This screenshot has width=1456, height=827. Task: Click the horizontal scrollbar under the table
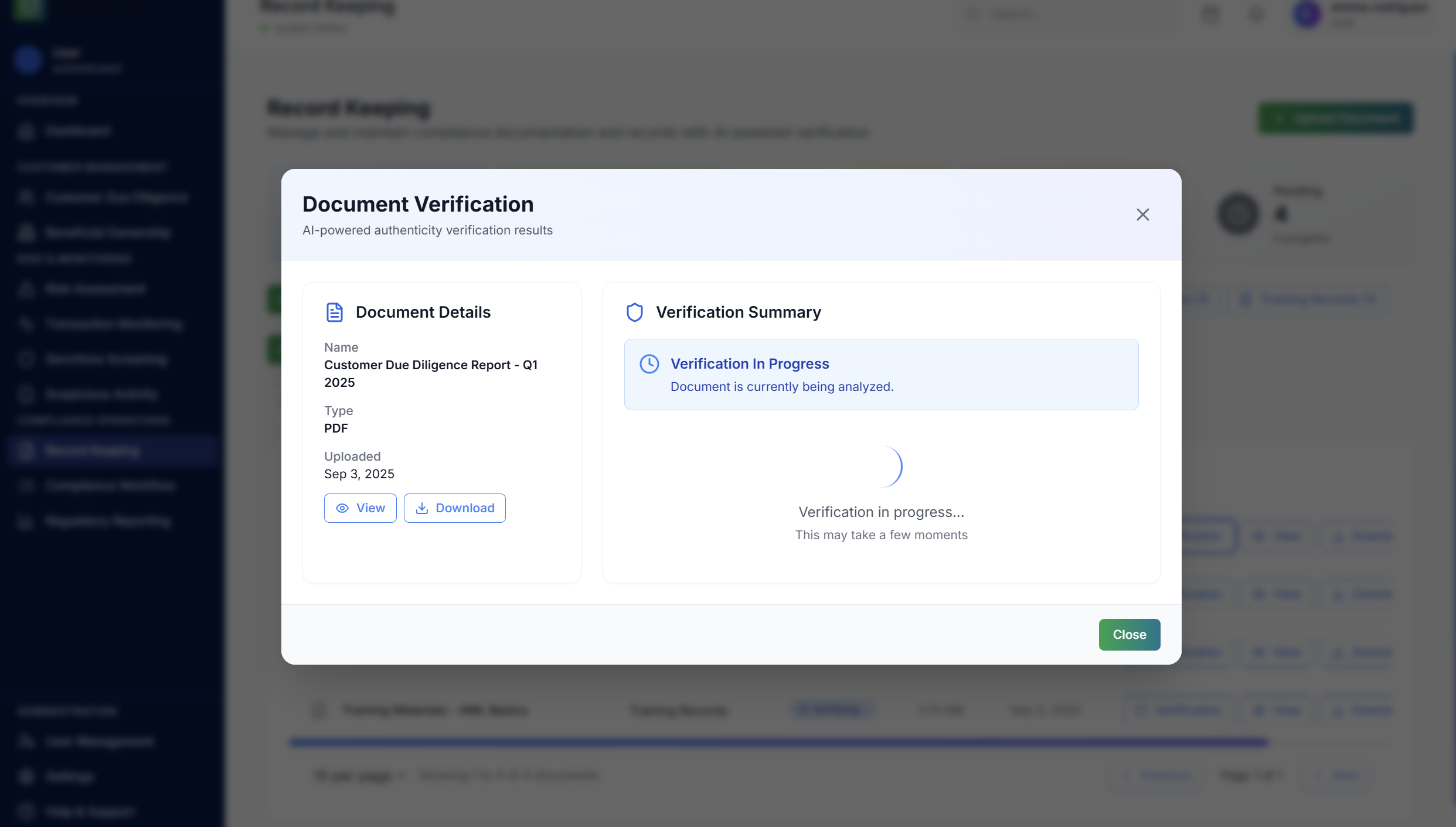778,743
